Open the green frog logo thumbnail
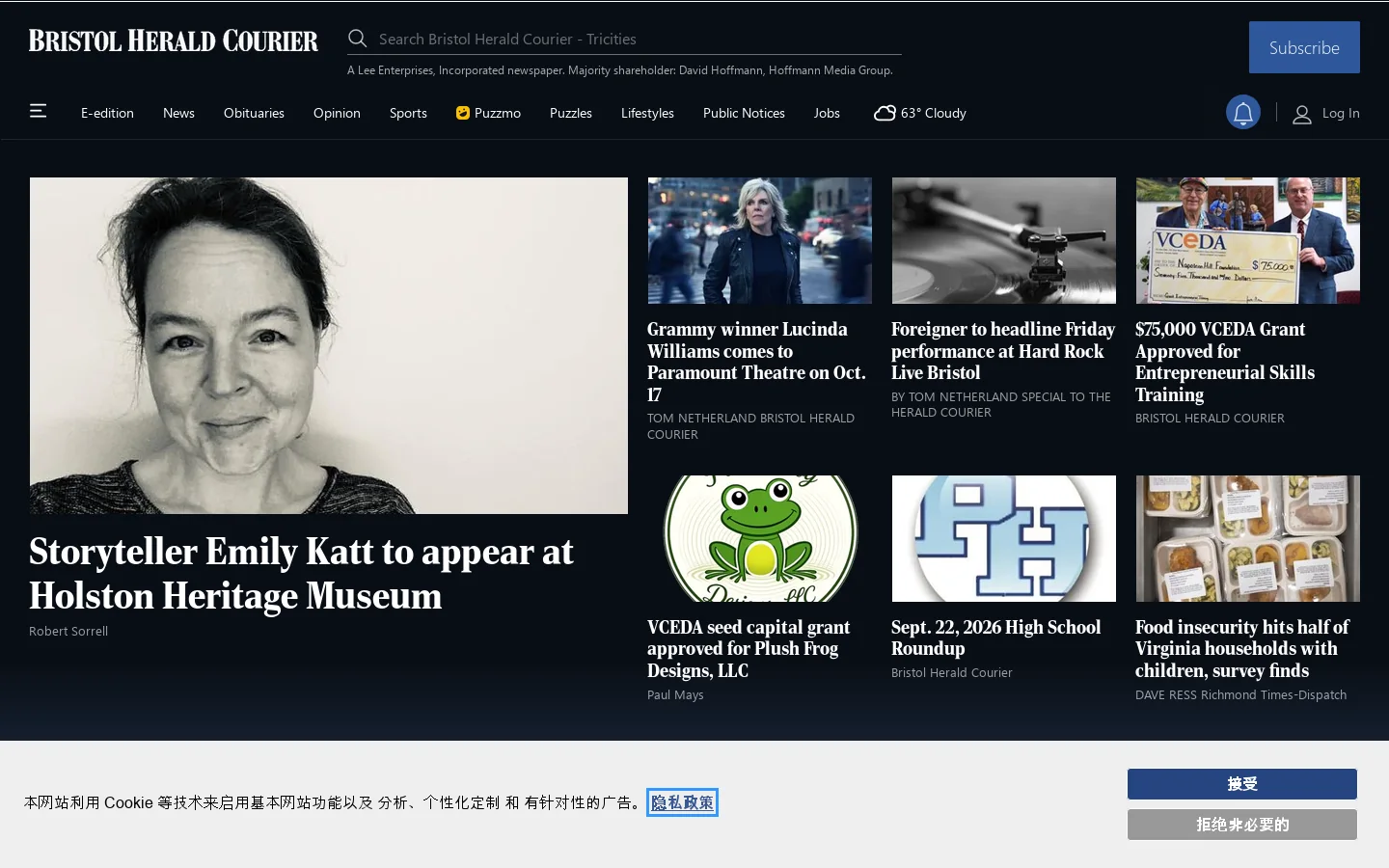Screen dimensions: 1389x868 (760, 538)
